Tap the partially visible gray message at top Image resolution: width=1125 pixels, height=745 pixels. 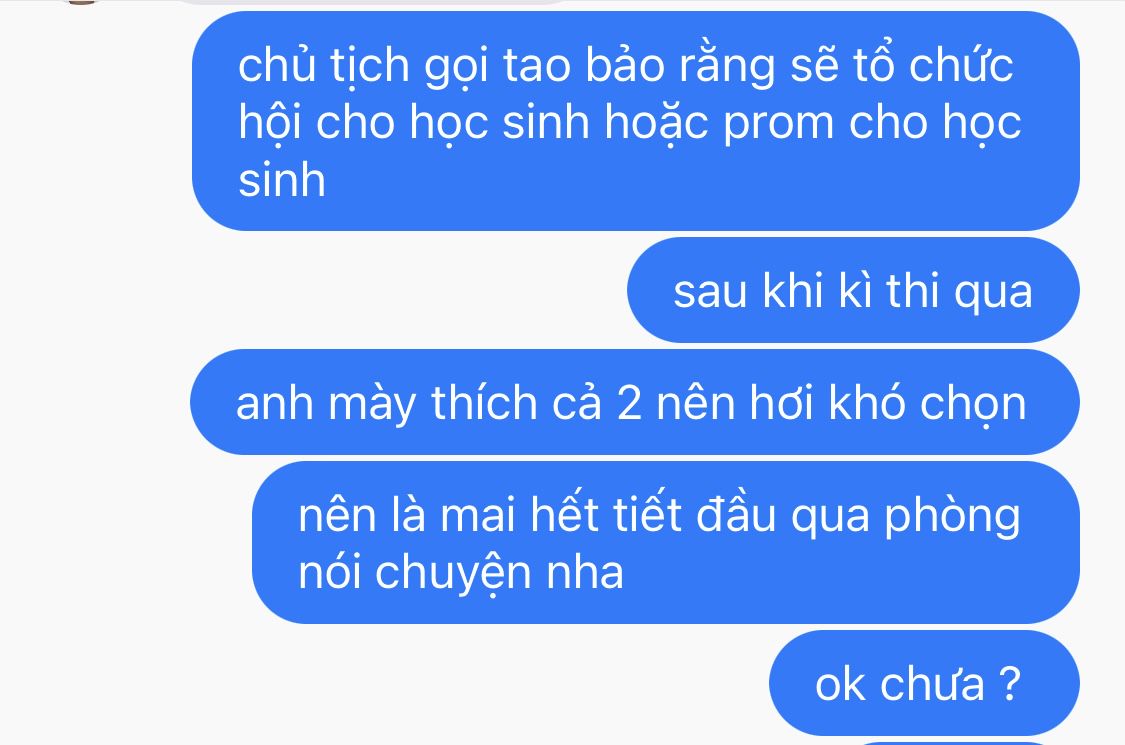(373, 2)
